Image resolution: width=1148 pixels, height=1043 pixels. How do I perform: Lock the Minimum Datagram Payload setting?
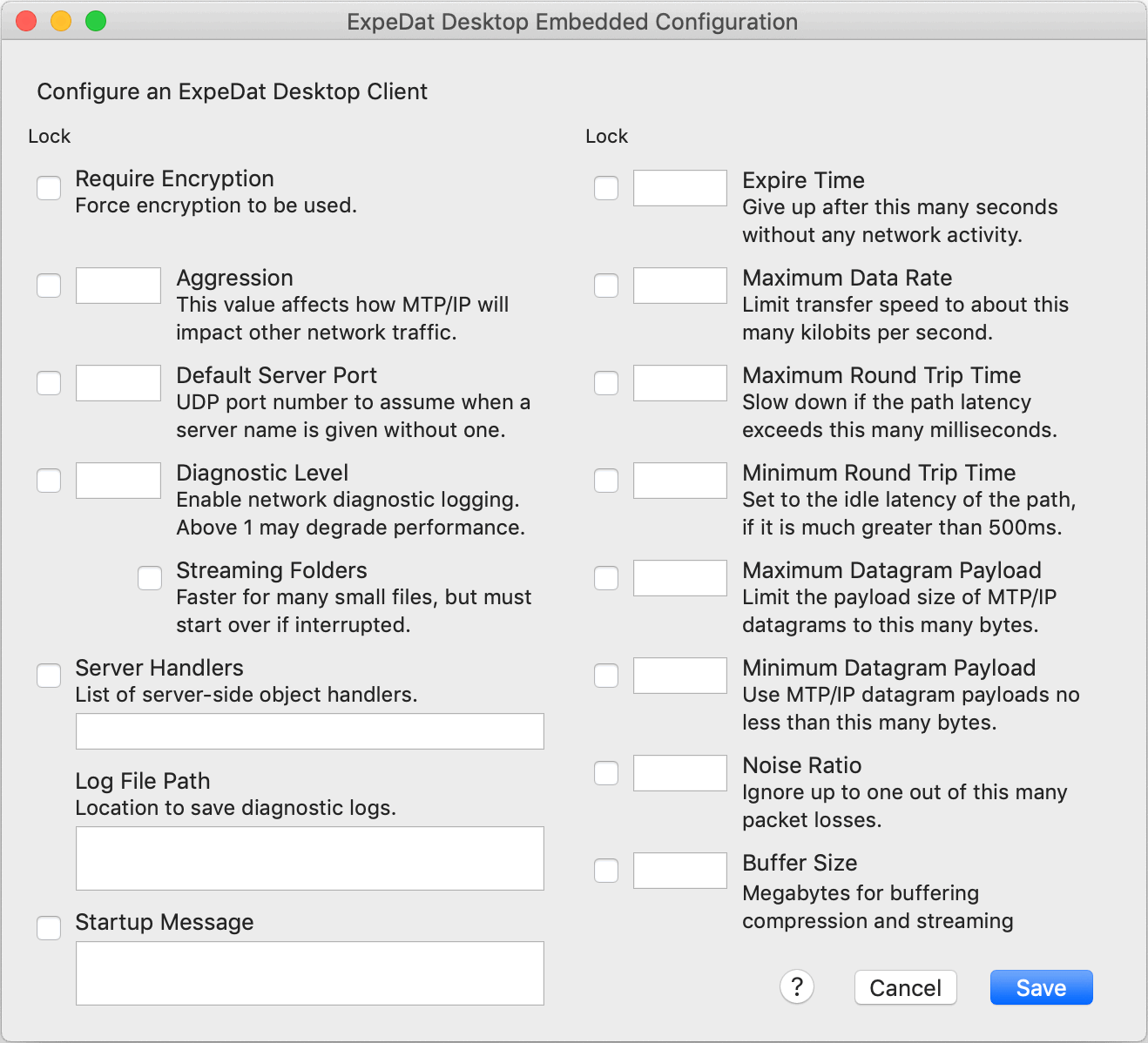[606, 676]
